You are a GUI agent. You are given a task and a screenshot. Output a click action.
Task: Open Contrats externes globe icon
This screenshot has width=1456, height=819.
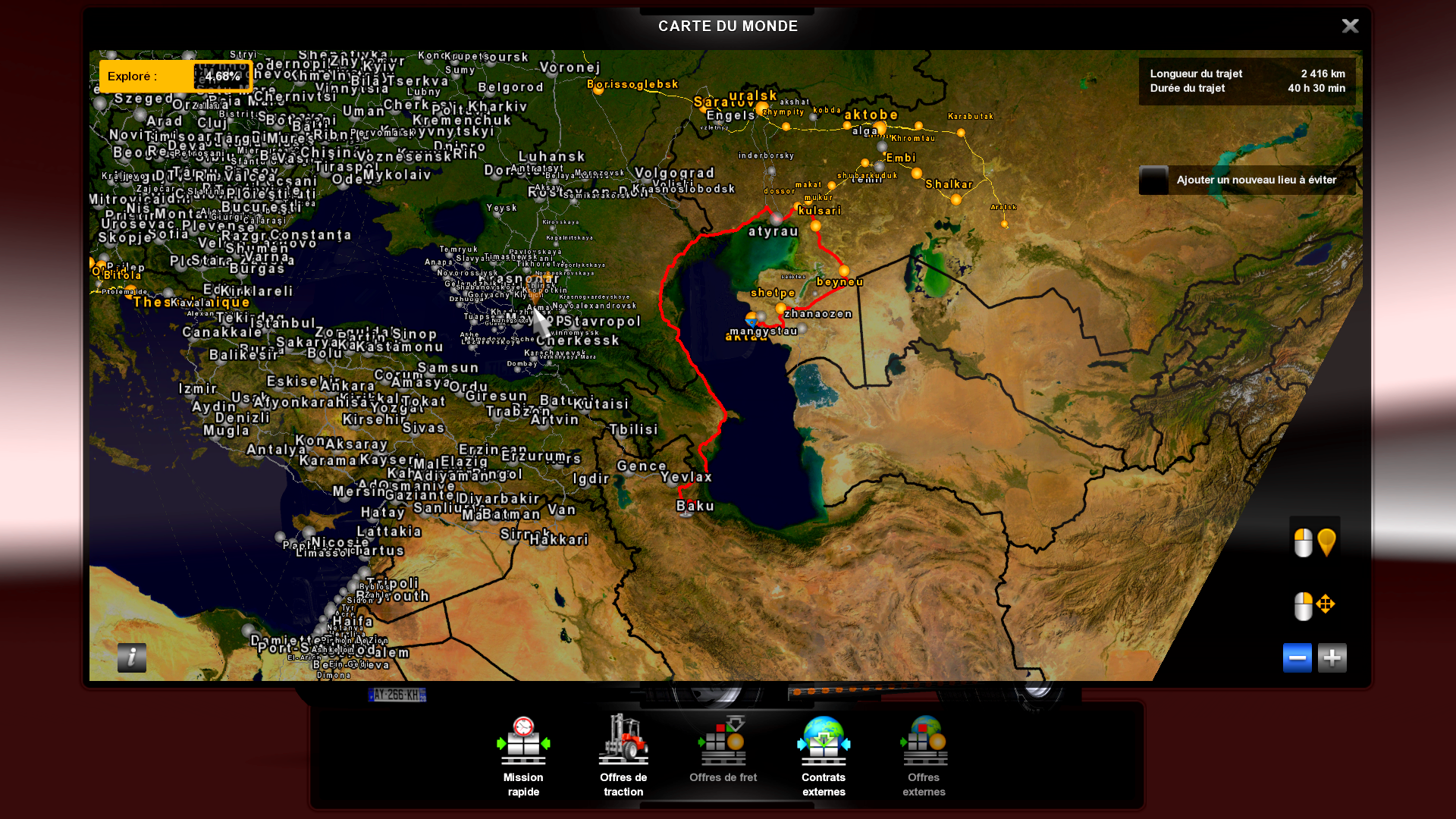(824, 741)
